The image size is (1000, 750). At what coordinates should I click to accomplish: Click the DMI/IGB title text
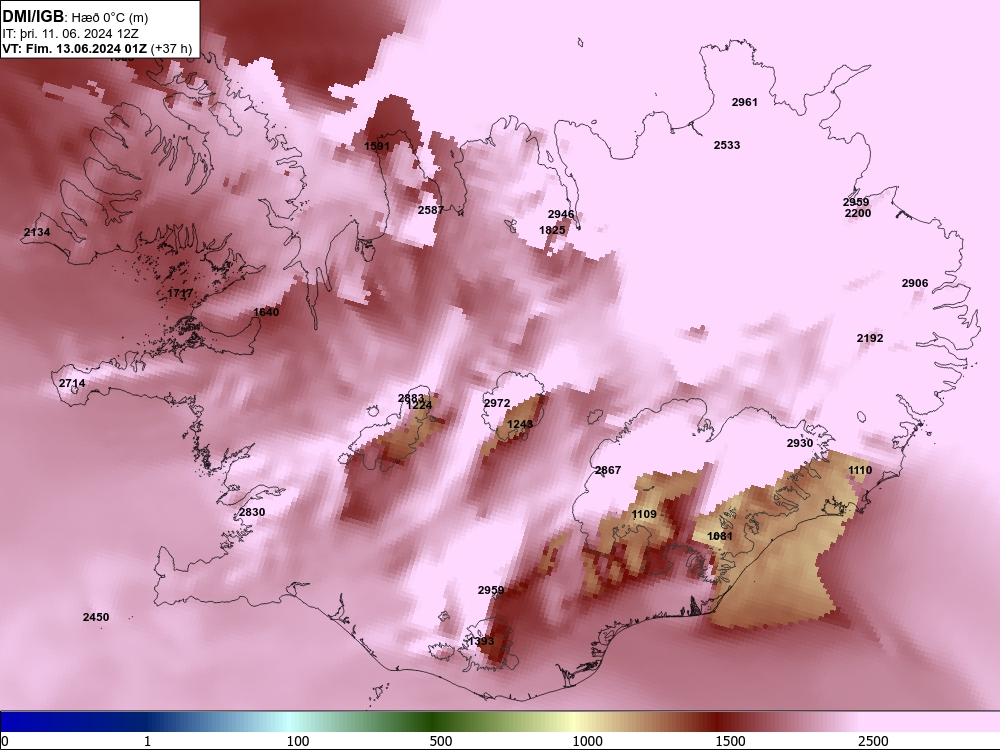click(x=33, y=17)
